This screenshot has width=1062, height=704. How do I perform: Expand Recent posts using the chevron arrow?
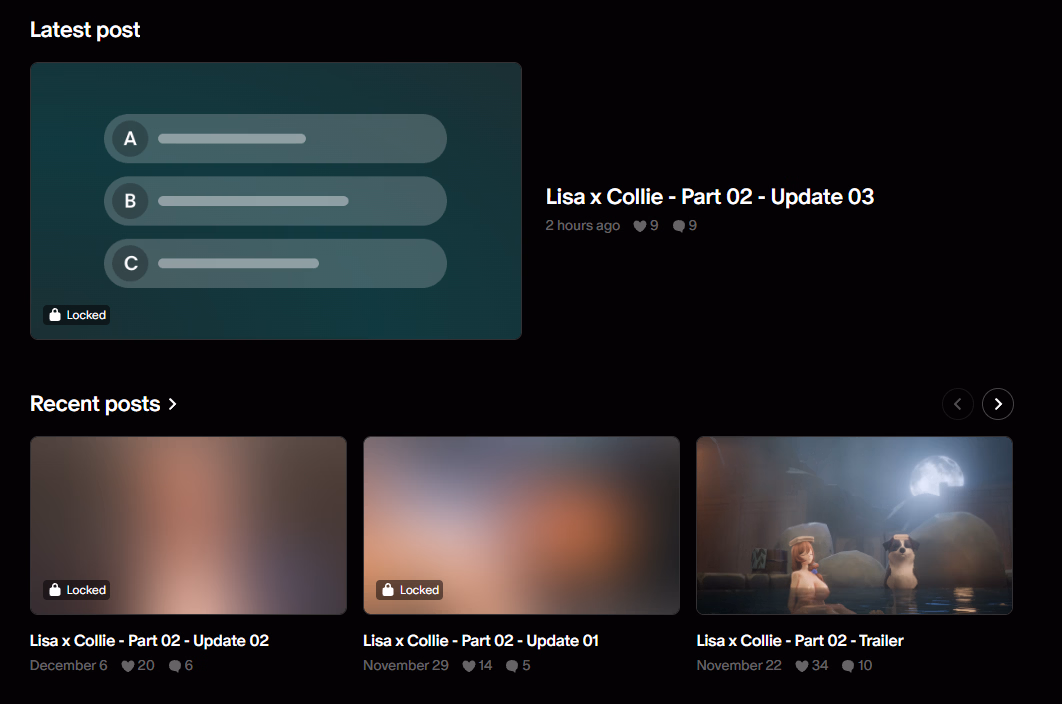point(173,404)
